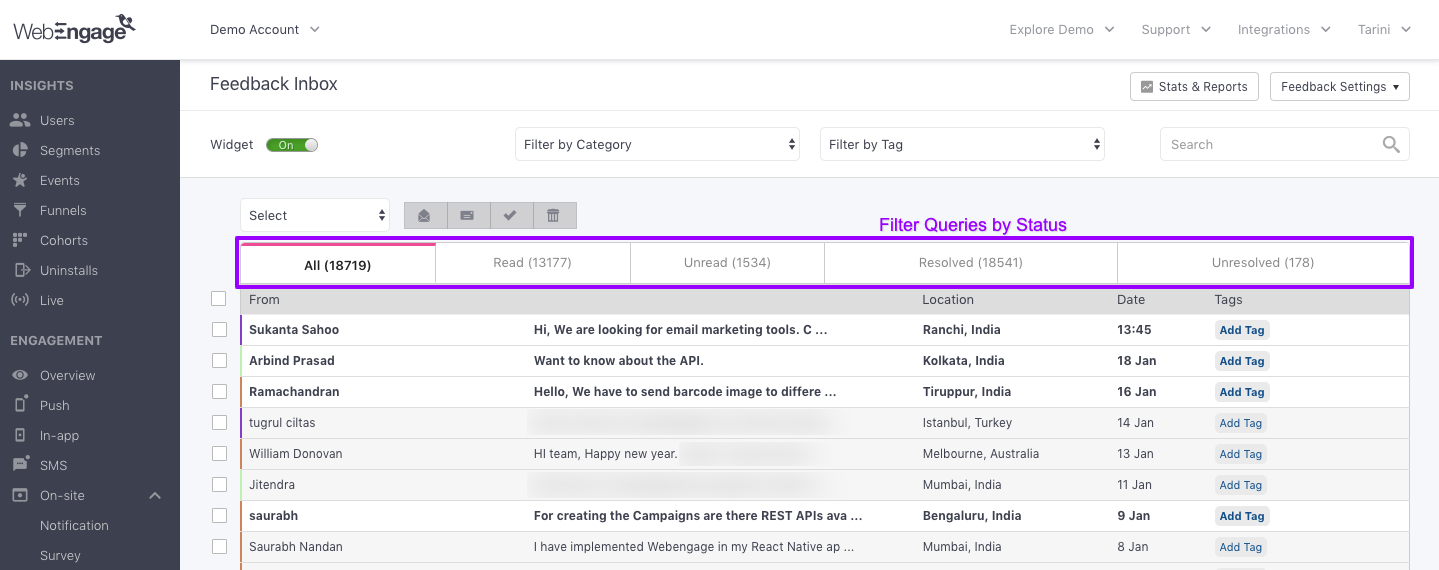Screen dimensions: 1439x570
Task: Add Tag to Arbind Prasad's feedback
Action: pos(1242,361)
